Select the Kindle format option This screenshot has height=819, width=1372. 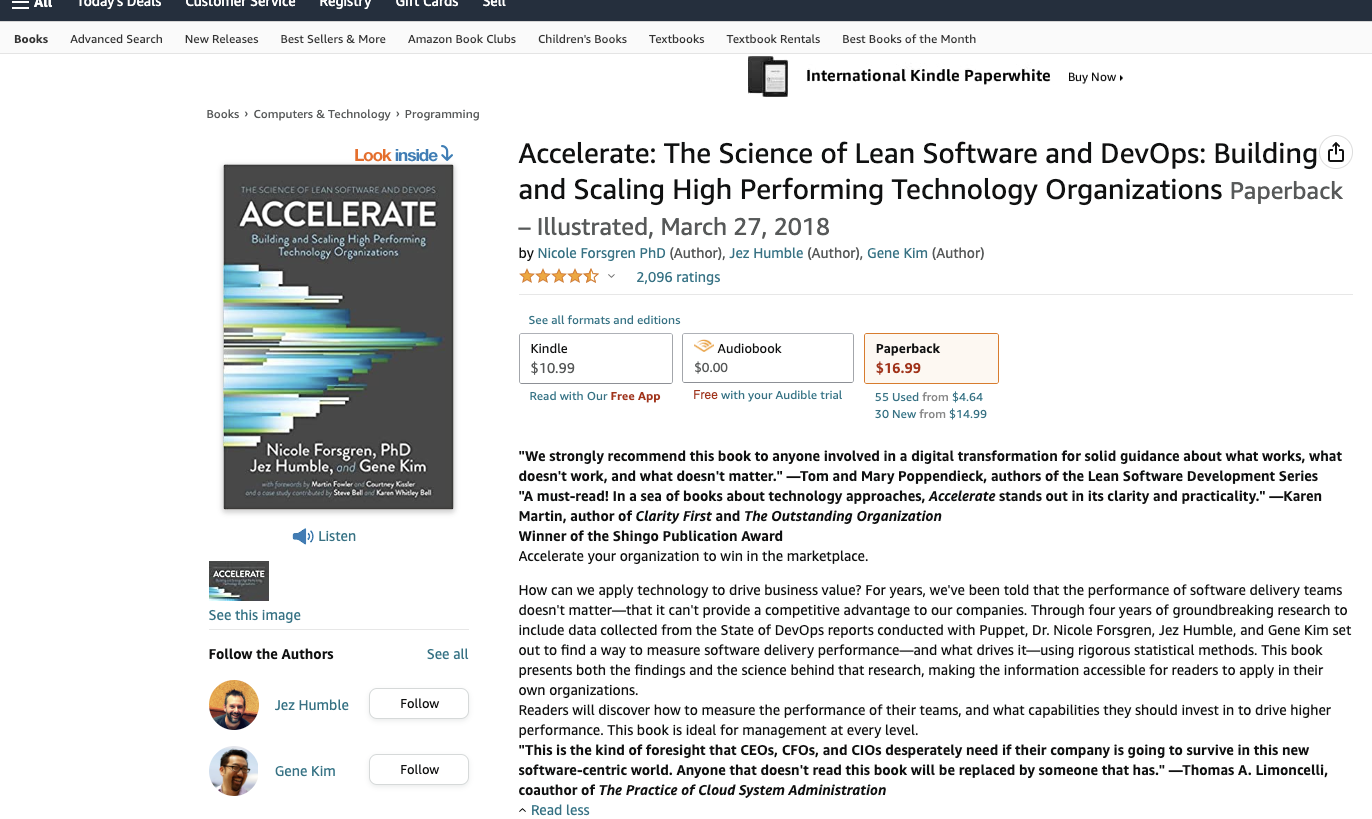(595, 358)
